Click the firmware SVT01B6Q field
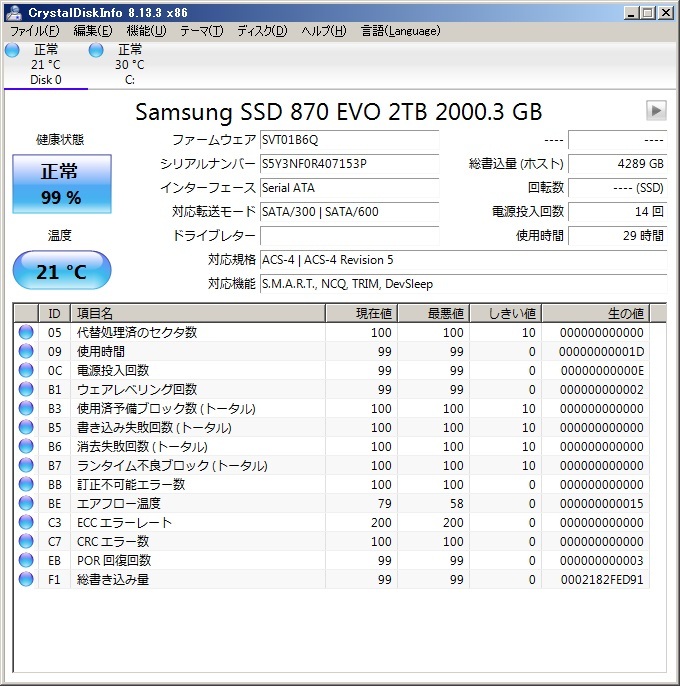Image resolution: width=680 pixels, height=686 pixels. (348, 140)
